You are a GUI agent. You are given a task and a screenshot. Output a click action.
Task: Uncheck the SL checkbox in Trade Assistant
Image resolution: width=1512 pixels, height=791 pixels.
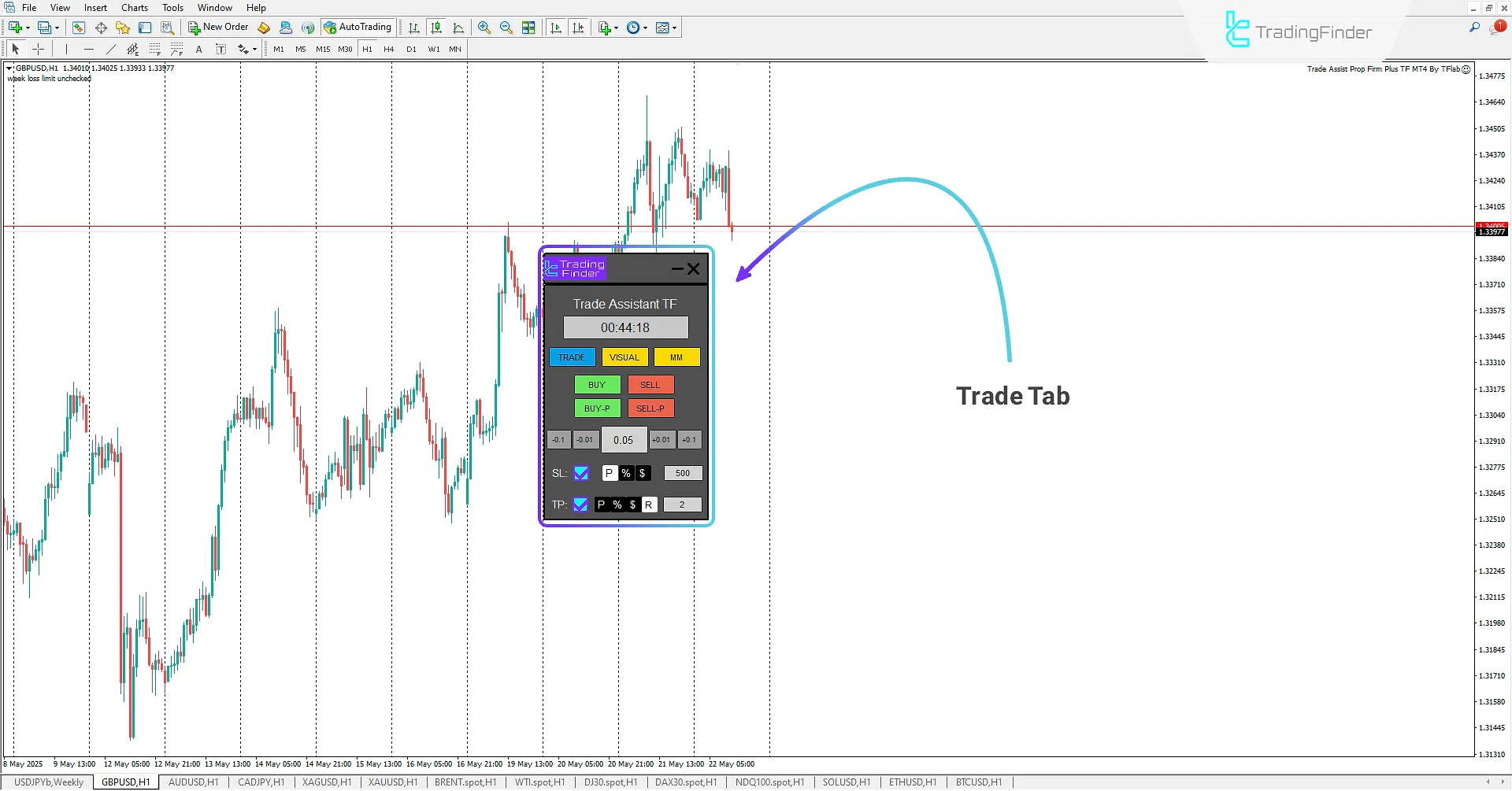581,473
